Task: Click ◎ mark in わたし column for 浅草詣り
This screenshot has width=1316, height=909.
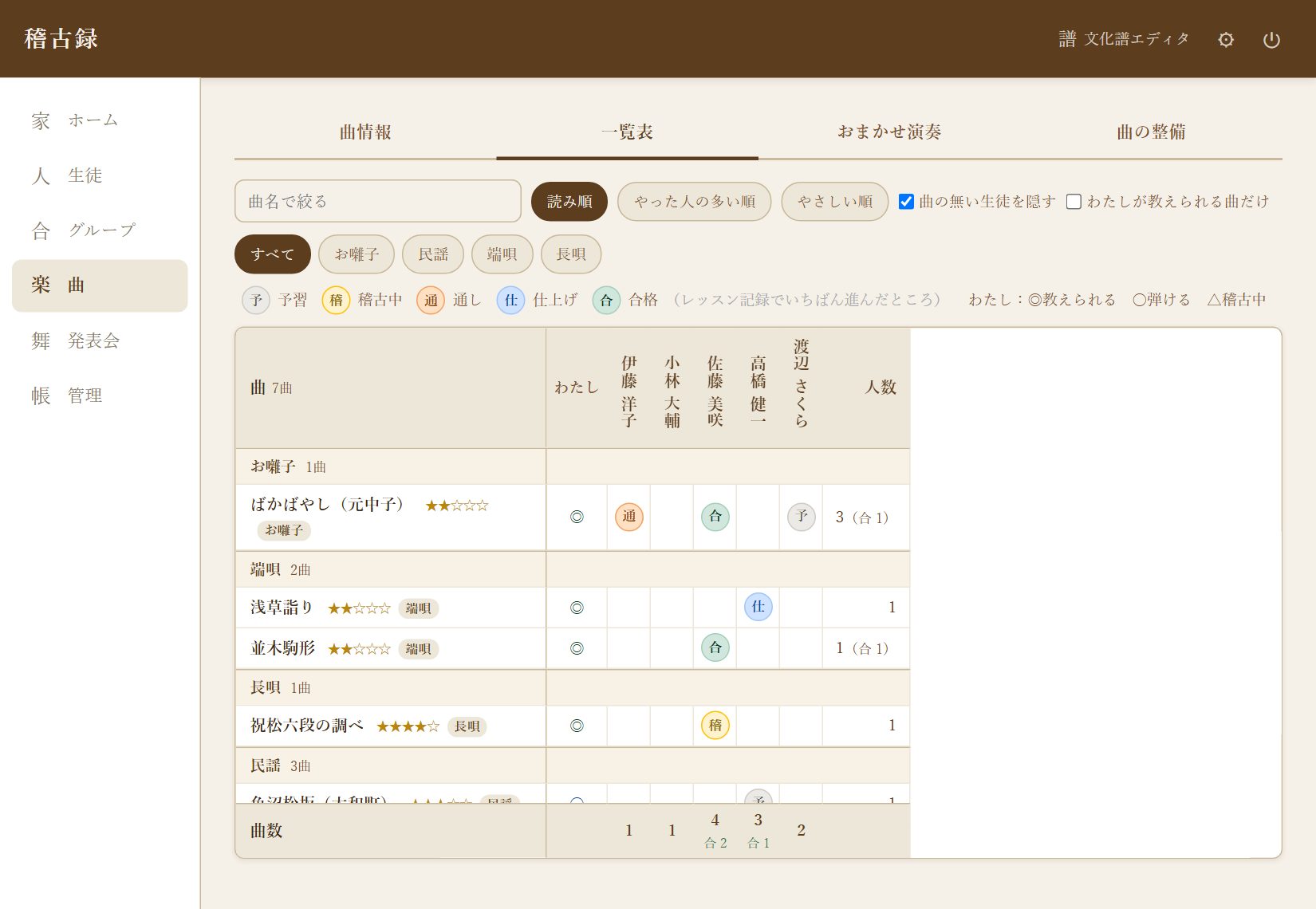Action: pyautogui.click(x=577, y=608)
